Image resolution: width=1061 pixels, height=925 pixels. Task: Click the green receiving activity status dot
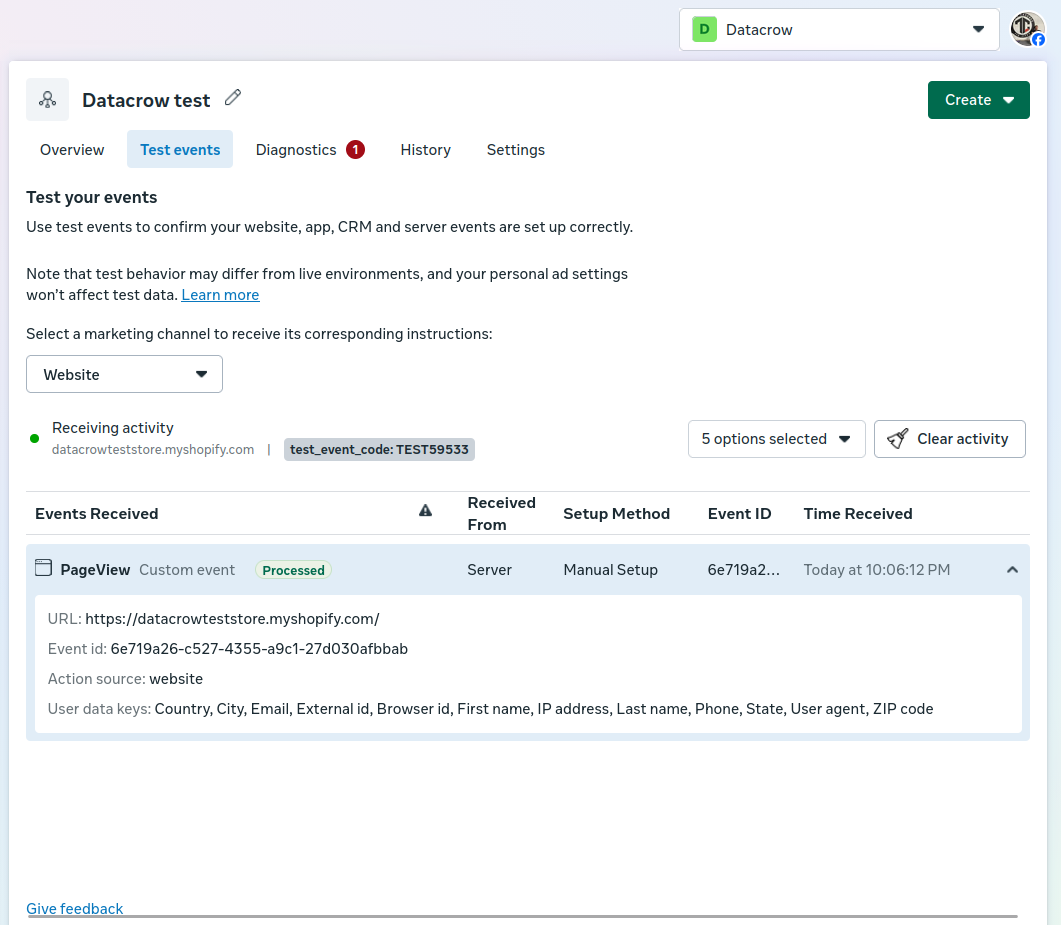pos(35,438)
